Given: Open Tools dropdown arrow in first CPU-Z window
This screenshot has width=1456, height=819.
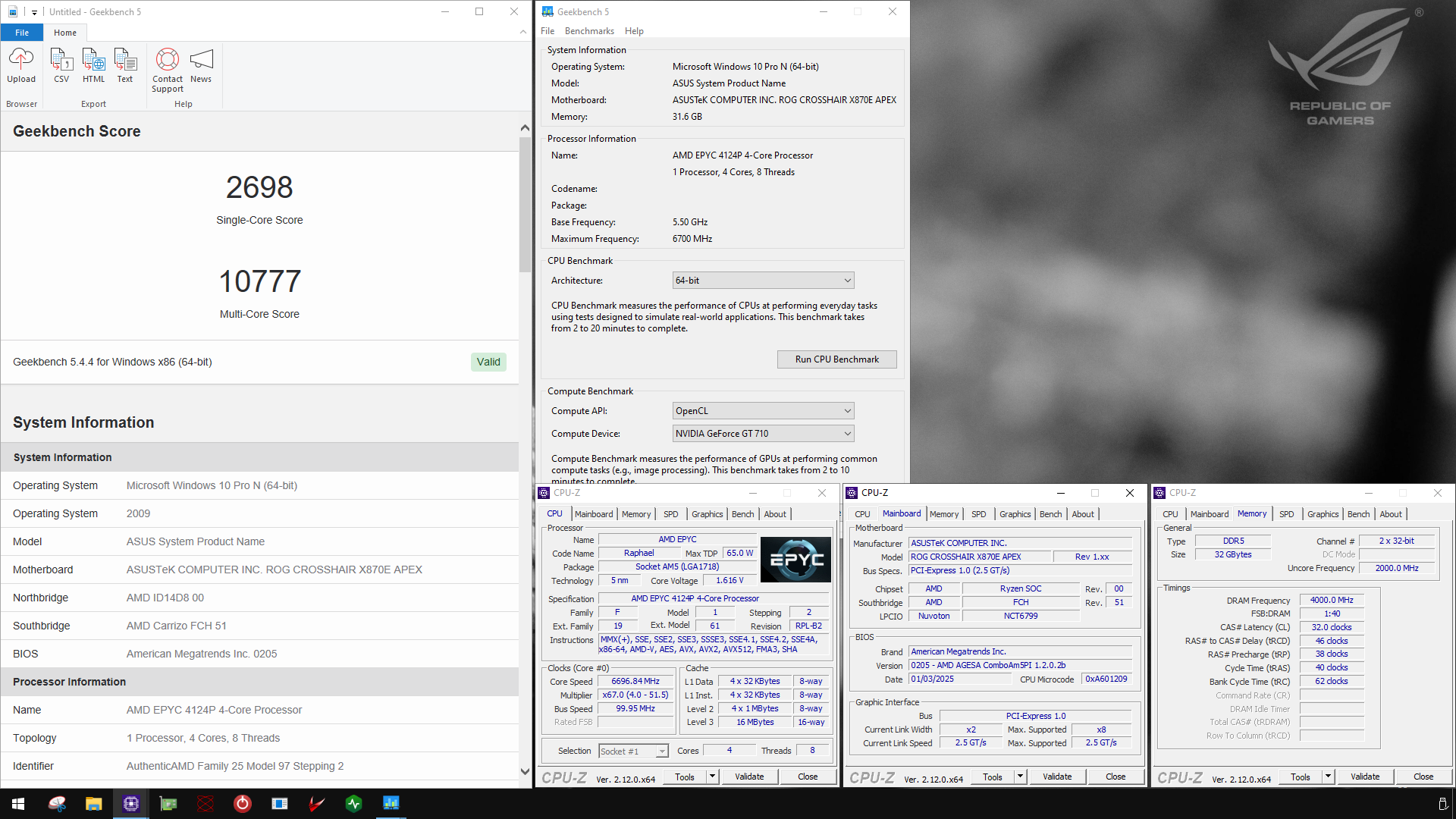Looking at the screenshot, I should [x=712, y=777].
